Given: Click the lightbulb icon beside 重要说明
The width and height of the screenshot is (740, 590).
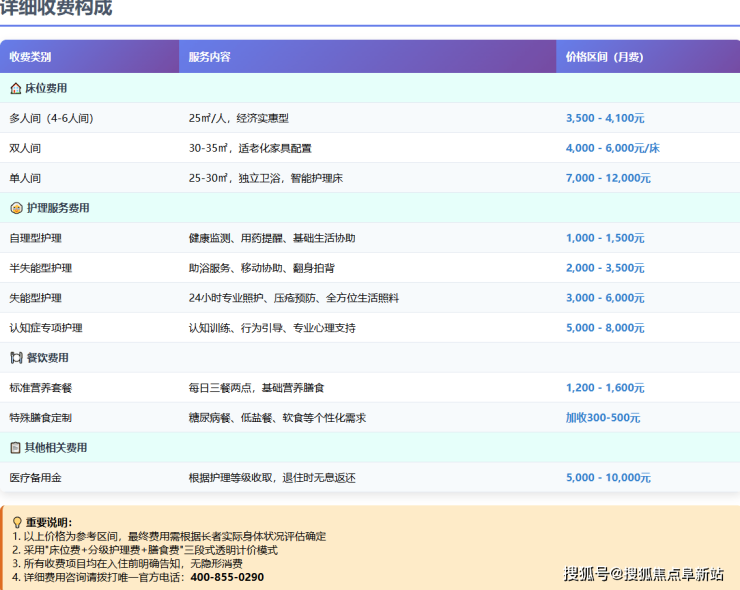Looking at the screenshot, I should point(17,522).
